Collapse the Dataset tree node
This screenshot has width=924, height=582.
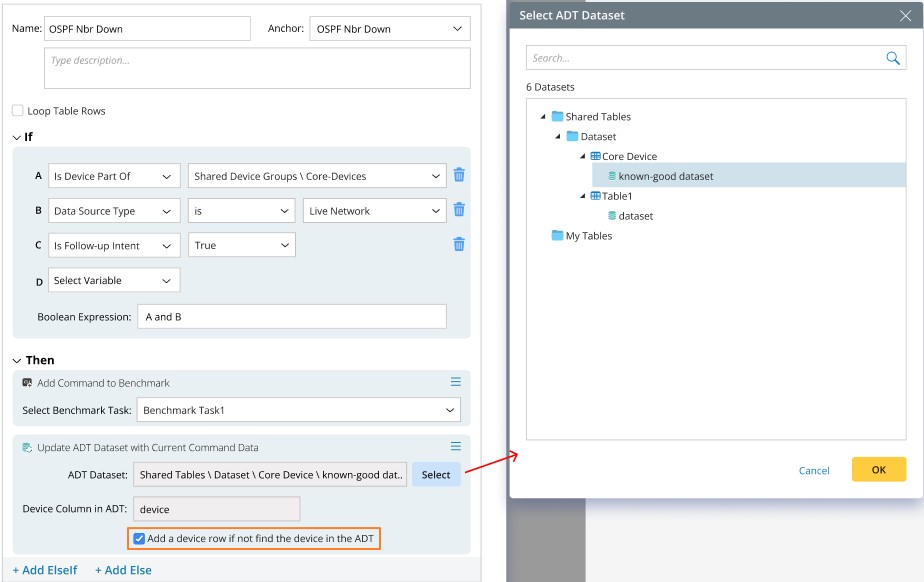pos(557,137)
